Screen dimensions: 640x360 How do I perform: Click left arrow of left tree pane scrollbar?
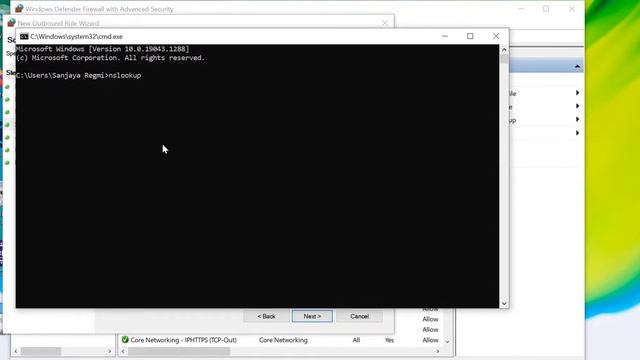click(x=16, y=351)
